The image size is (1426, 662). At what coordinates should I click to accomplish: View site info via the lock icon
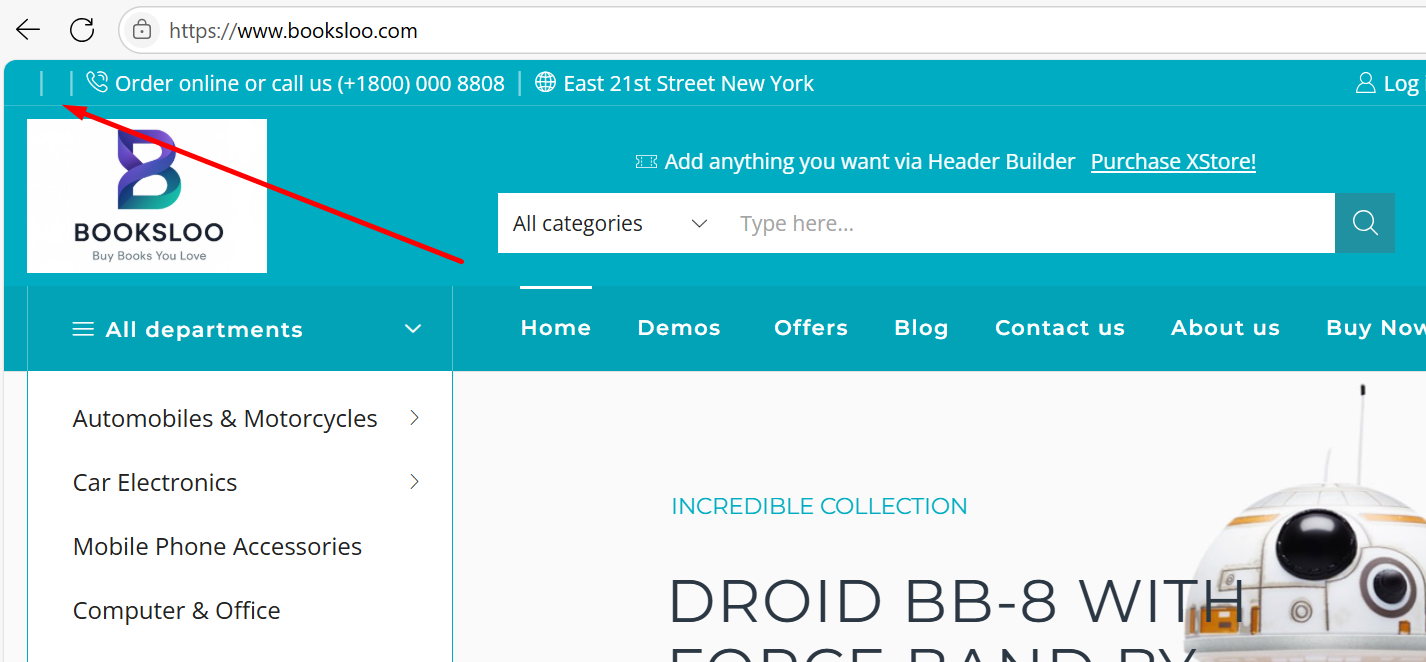click(x=143, y=30)
